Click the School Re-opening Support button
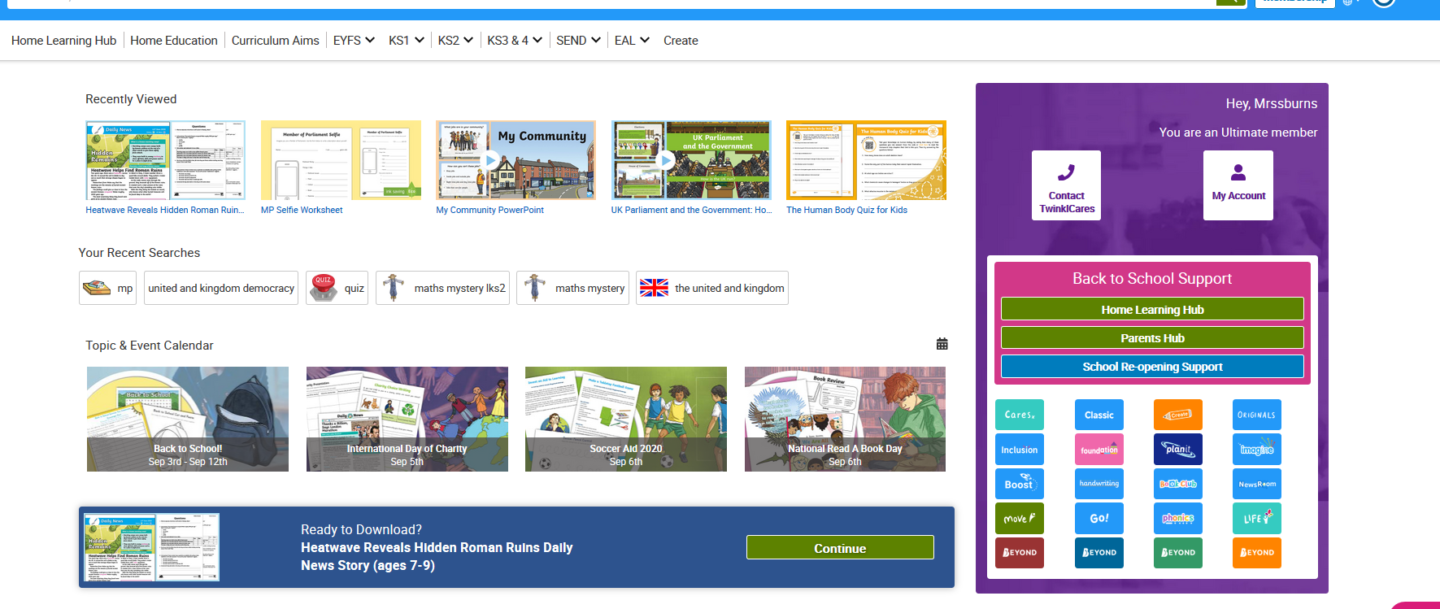1440x609 pixels. pyautogui.click(x=1152, y=366)
